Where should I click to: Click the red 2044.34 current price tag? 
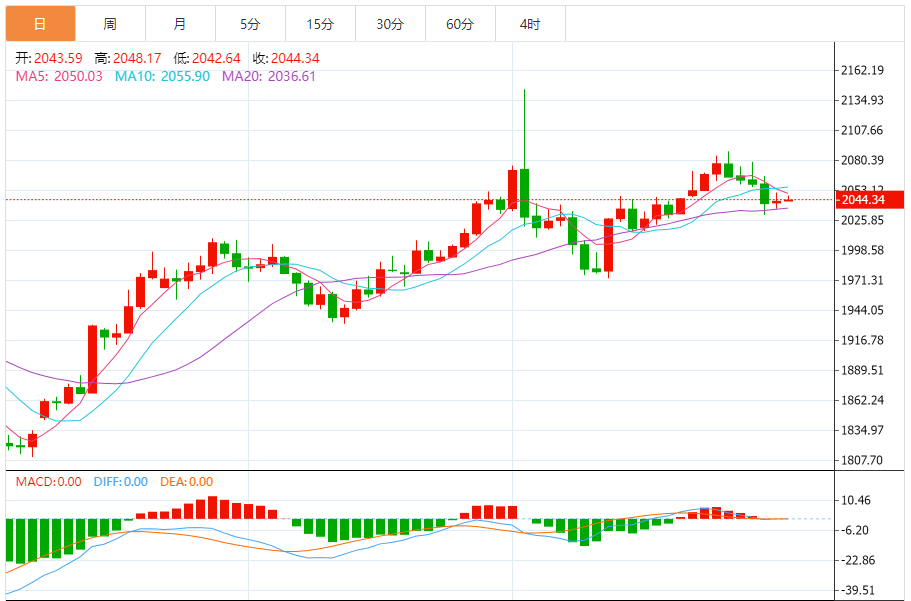(x=869, y=199)
